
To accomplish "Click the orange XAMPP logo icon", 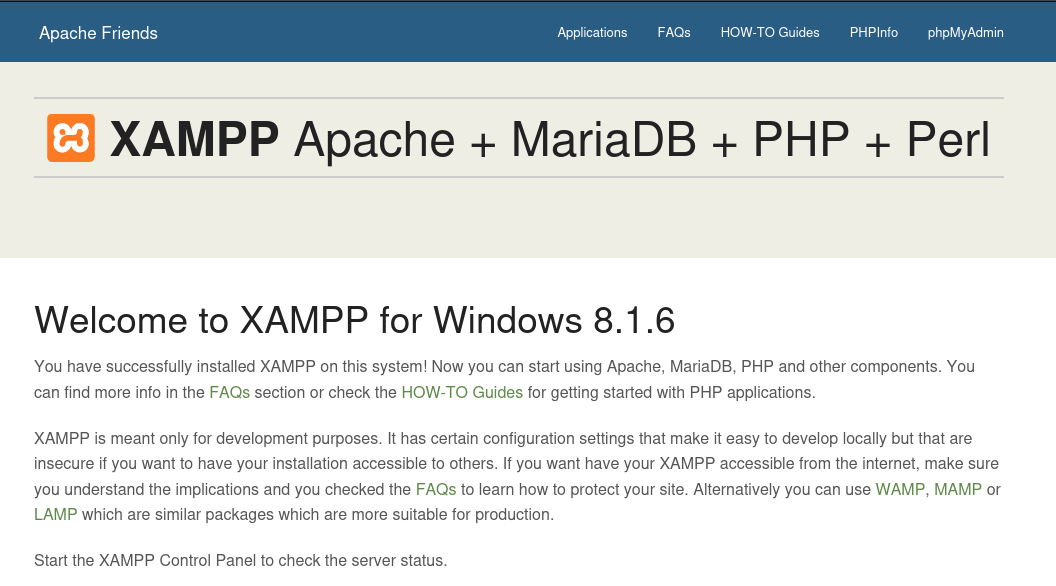I will [71, 138].
